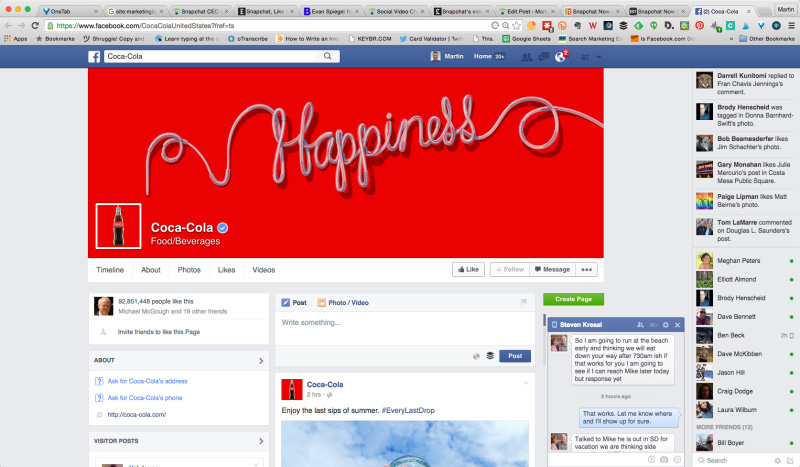Click Ask for Coca-Cola's phone link

tap(144, 398)
